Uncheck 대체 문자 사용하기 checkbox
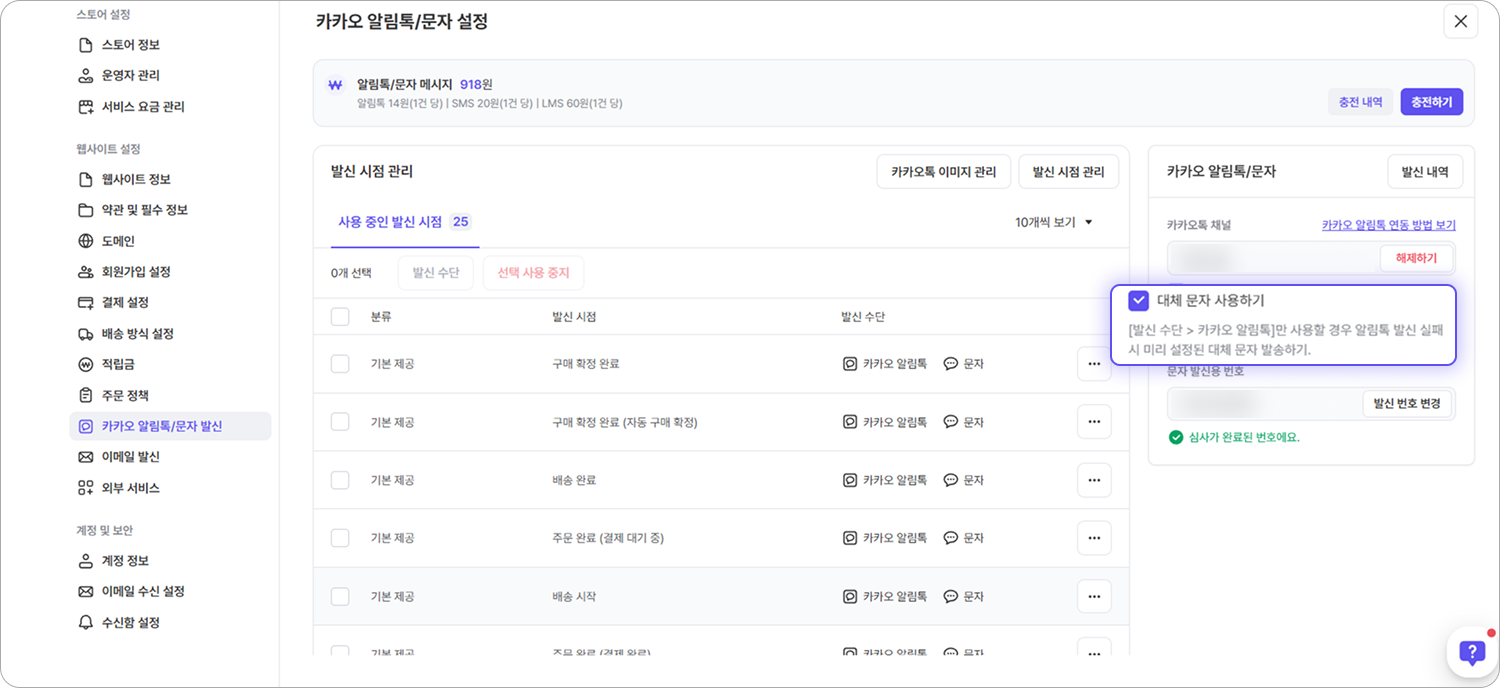The height and width of the screenshot is (688, 1500). [x=1138, y=300]
